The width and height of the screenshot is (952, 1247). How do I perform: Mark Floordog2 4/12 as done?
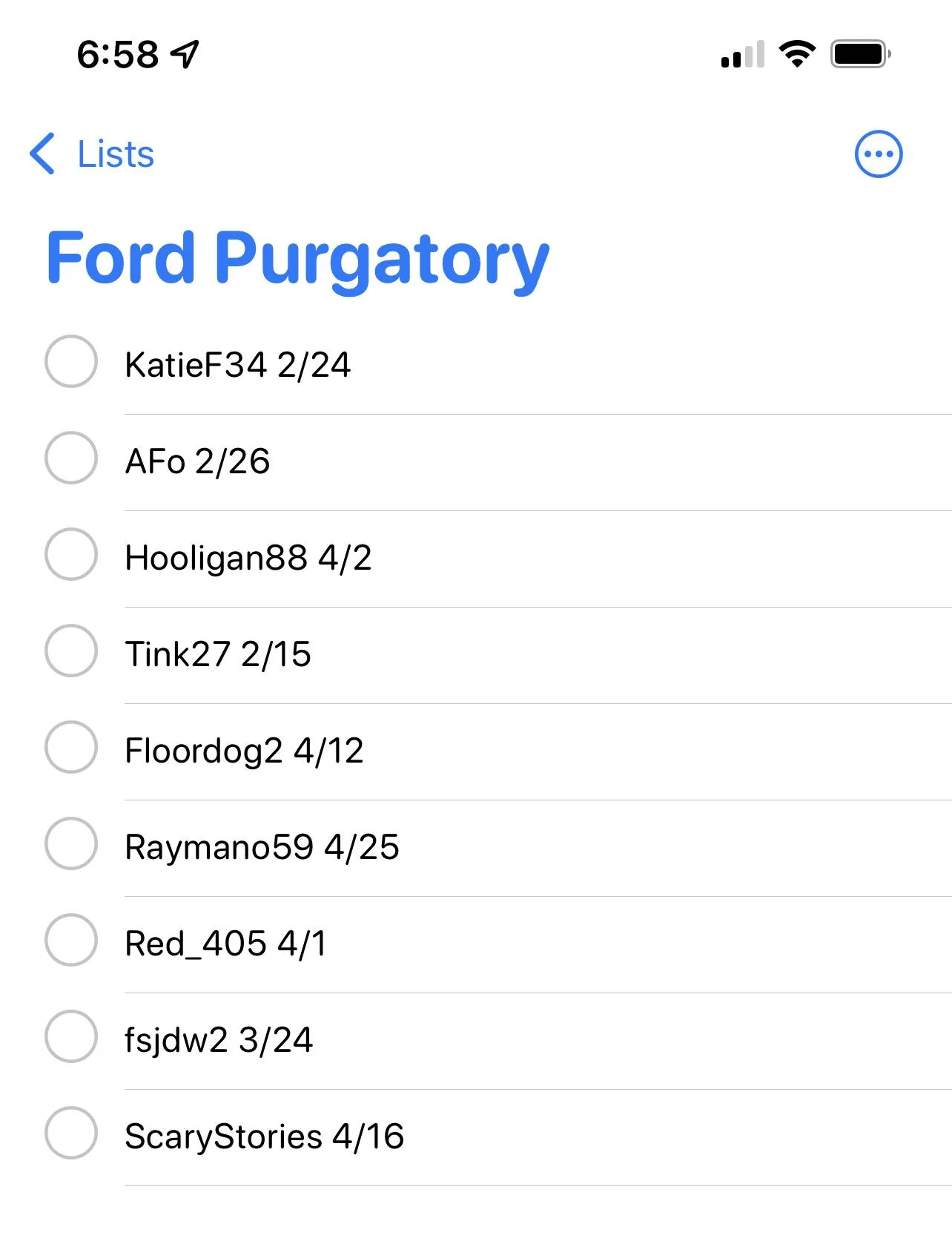(x=71, y=747)
